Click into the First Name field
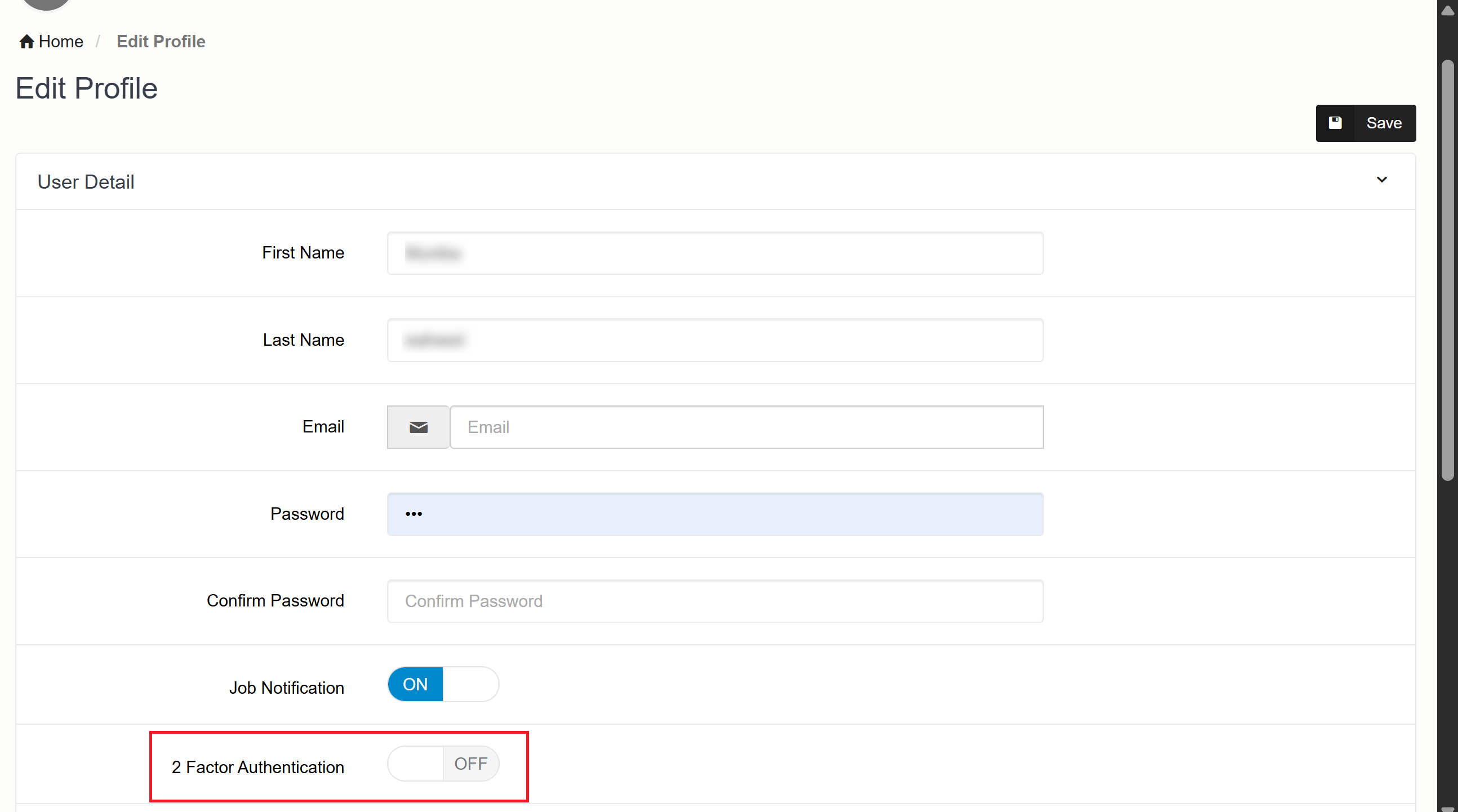This screenshot has width=1458, height=812. 715,253
